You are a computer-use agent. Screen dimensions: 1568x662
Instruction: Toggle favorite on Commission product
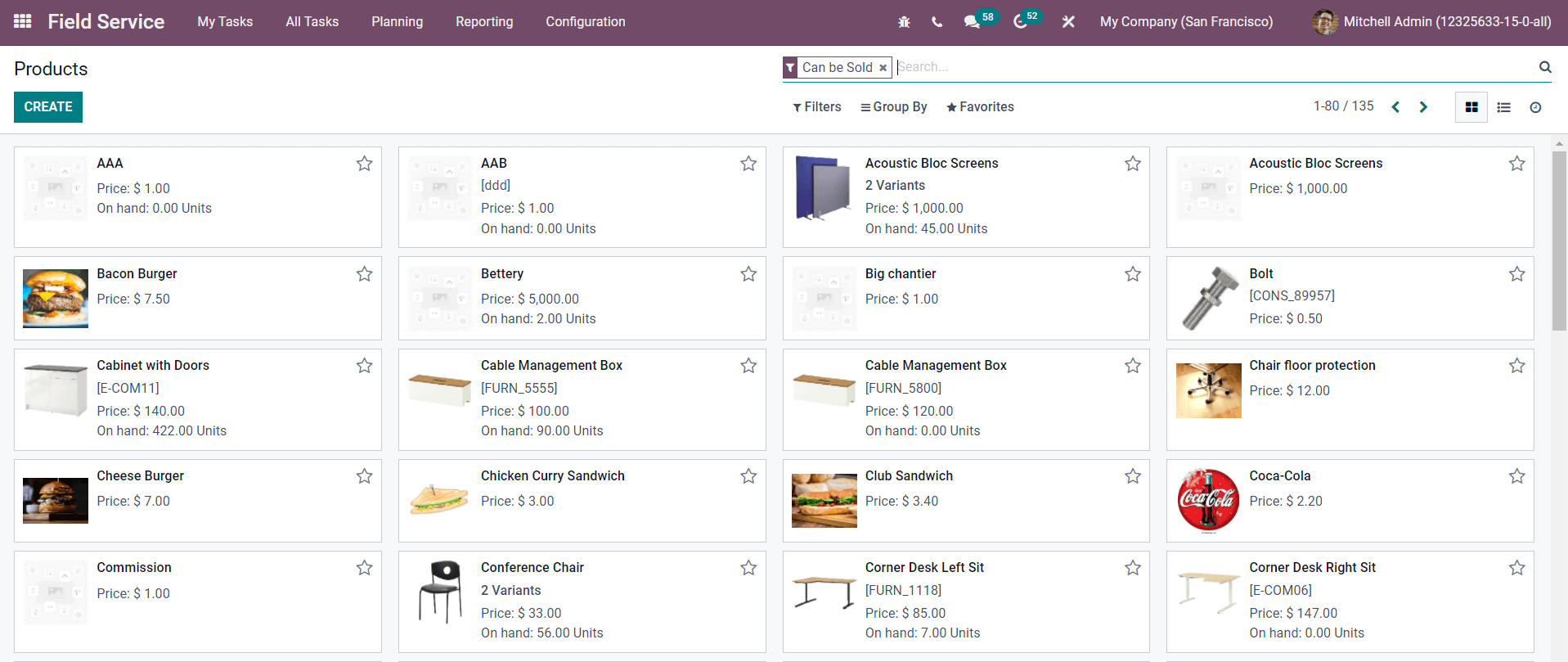[365, 568]
